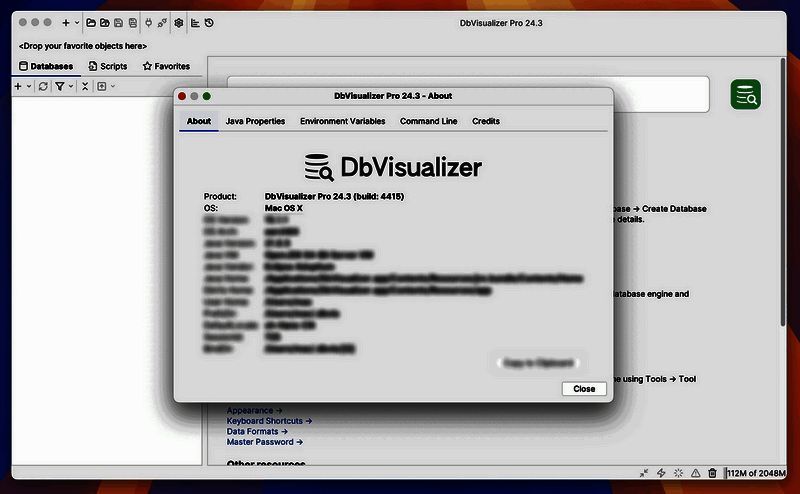
Task: Open the history clock icon
Action: click(x=209, y=22)
